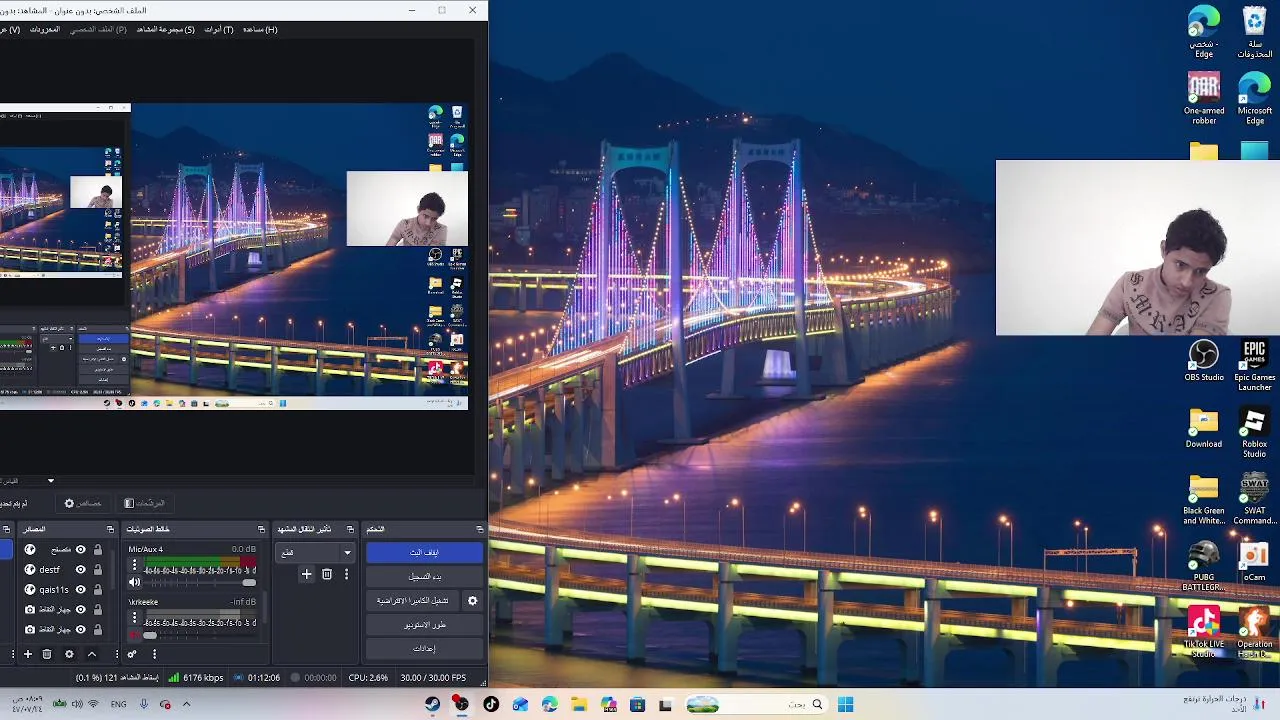Screen dimensions: 1280x720
Task: Open the Docks menu beside the Profile menu
Action: (x=44, y=29)
